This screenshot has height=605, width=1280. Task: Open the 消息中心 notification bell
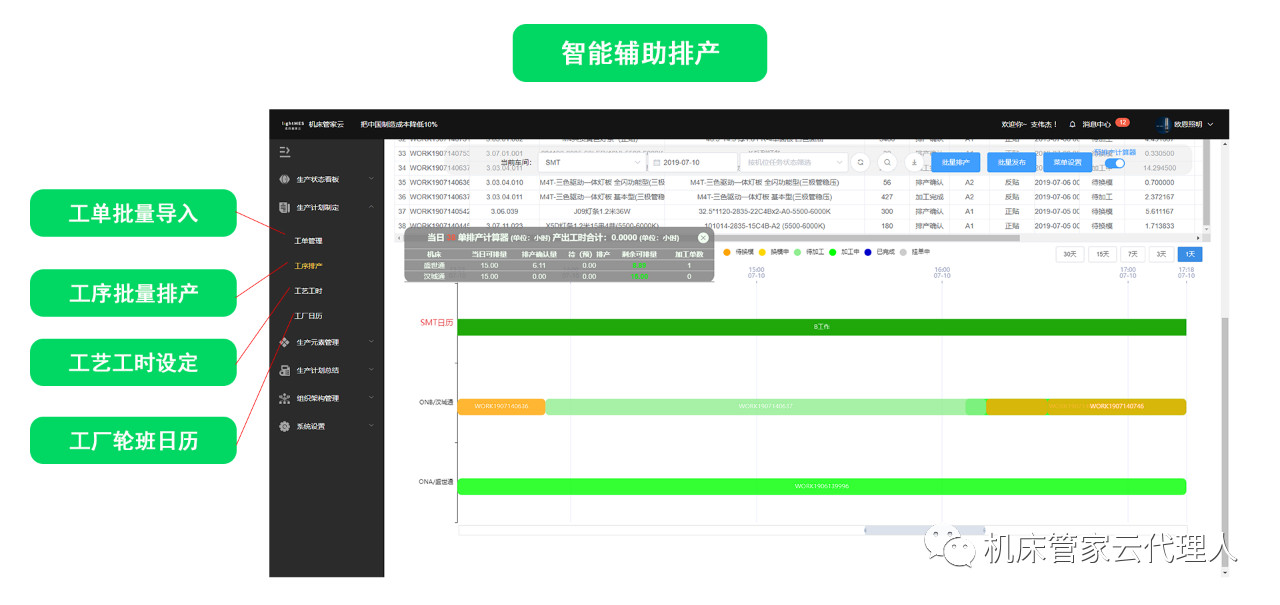(x=1073, y=124)
